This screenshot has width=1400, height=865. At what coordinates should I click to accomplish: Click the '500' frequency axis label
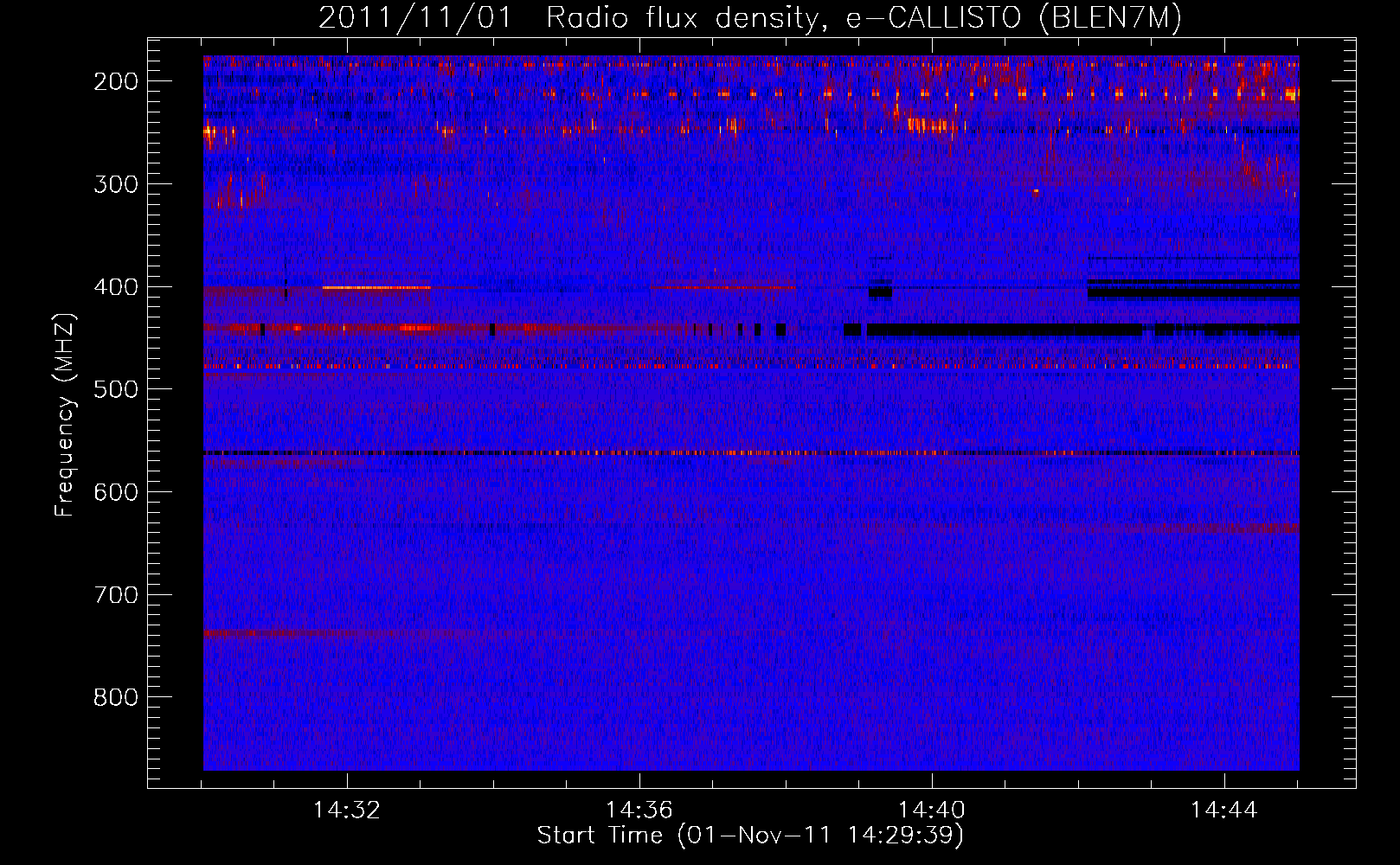click(115, 389)
